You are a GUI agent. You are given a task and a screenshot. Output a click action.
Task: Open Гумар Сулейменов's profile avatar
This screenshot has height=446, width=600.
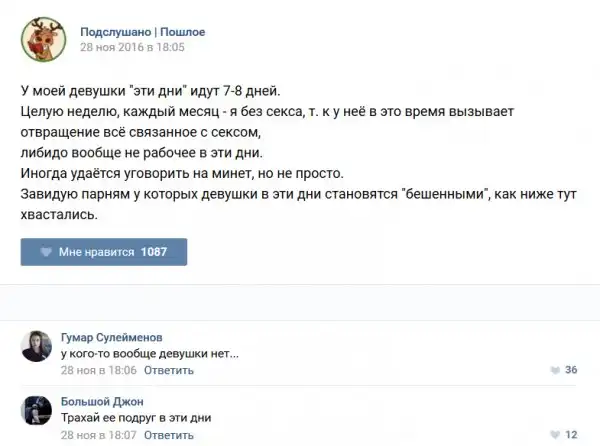36,345
